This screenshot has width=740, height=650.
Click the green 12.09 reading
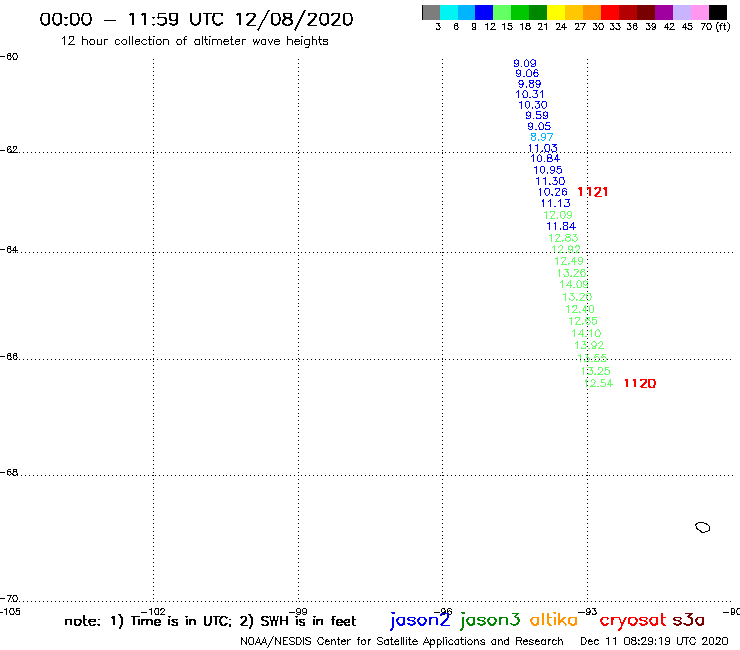tap(558, 215)
